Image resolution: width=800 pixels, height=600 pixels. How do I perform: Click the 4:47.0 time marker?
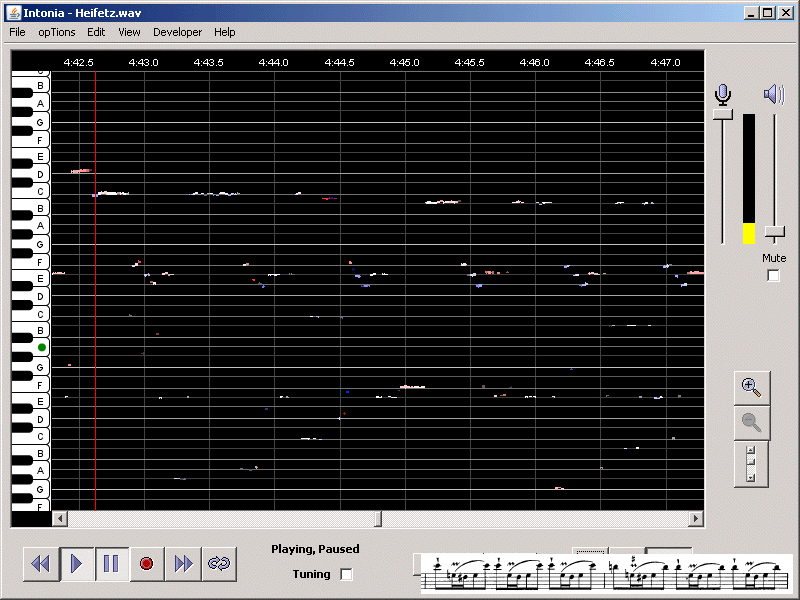point(665,63)
